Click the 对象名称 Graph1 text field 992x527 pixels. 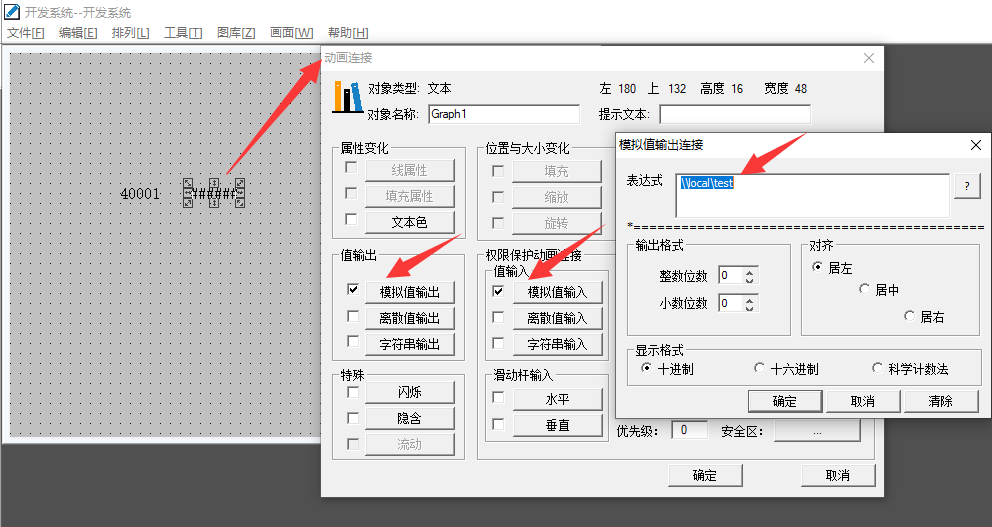tap(503, 114)
